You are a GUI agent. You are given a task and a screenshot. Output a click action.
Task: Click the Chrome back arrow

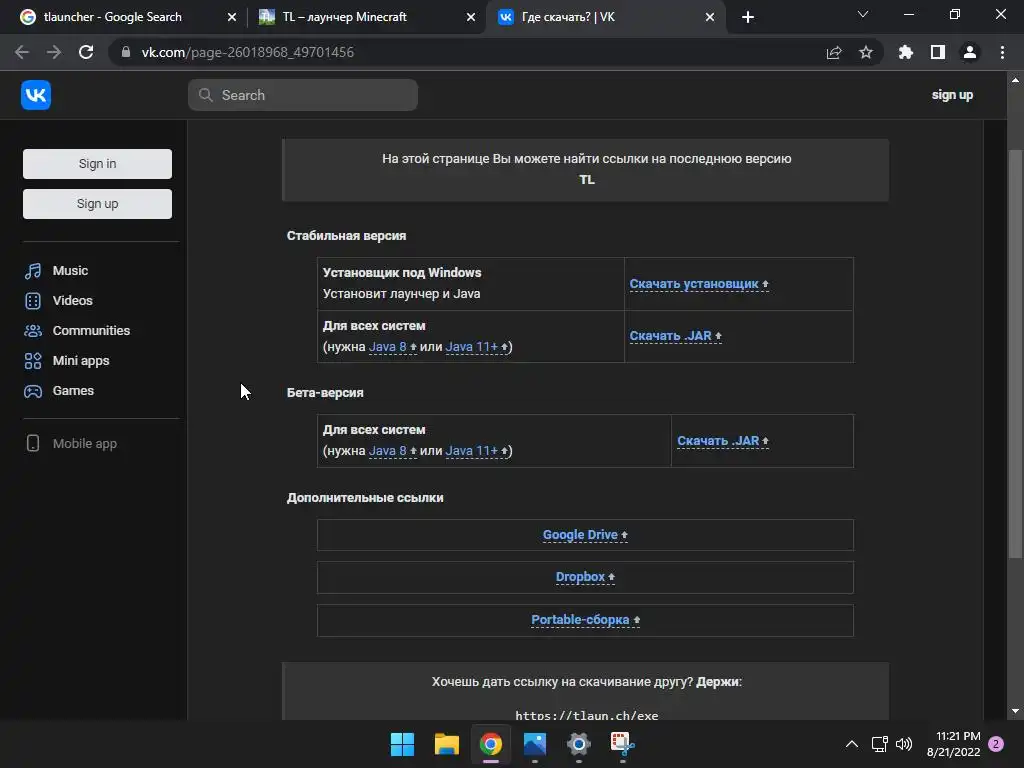(22, 52)
